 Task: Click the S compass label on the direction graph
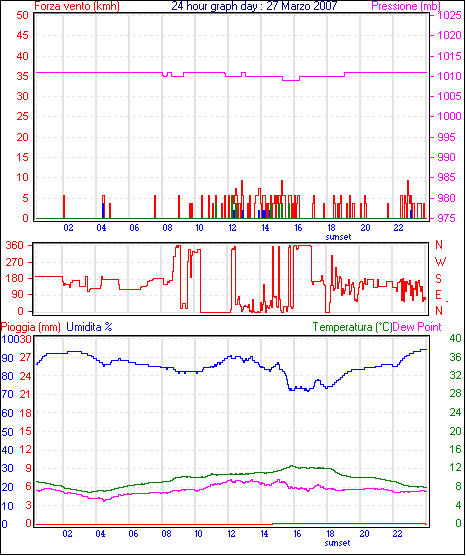pyautogui.click(x=439, y=279)
